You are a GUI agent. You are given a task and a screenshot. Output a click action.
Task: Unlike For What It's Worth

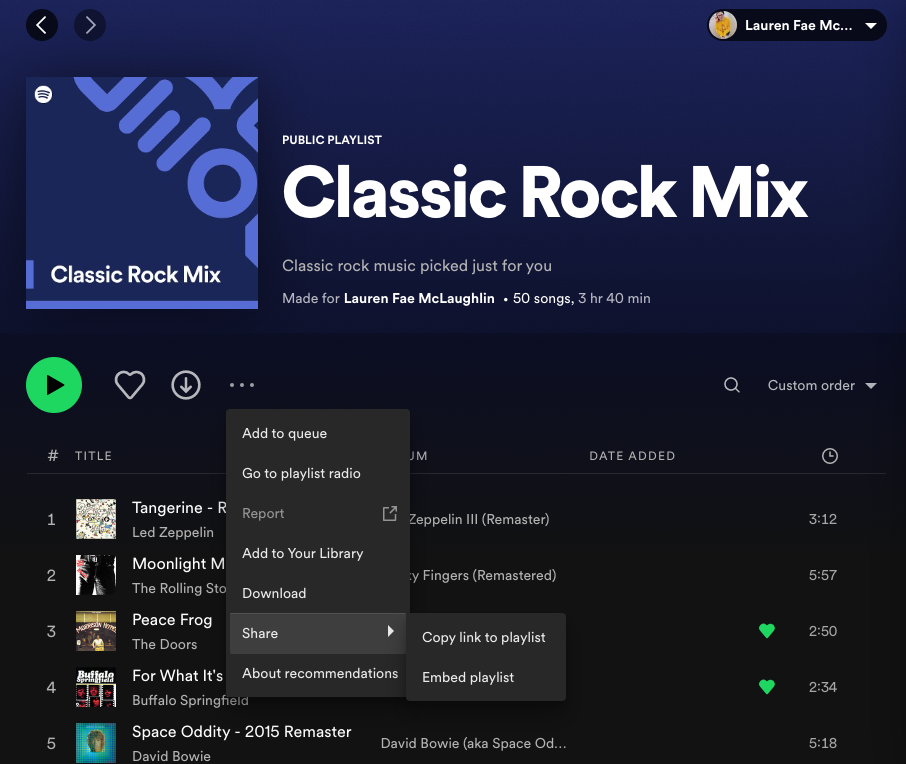pyautogui.click(x=767, y=687)
